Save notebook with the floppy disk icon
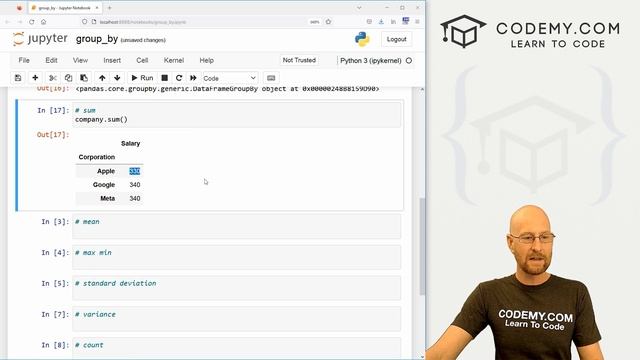Screen dimensions: 640x360 pyautogui.click(x=18, y=78)
